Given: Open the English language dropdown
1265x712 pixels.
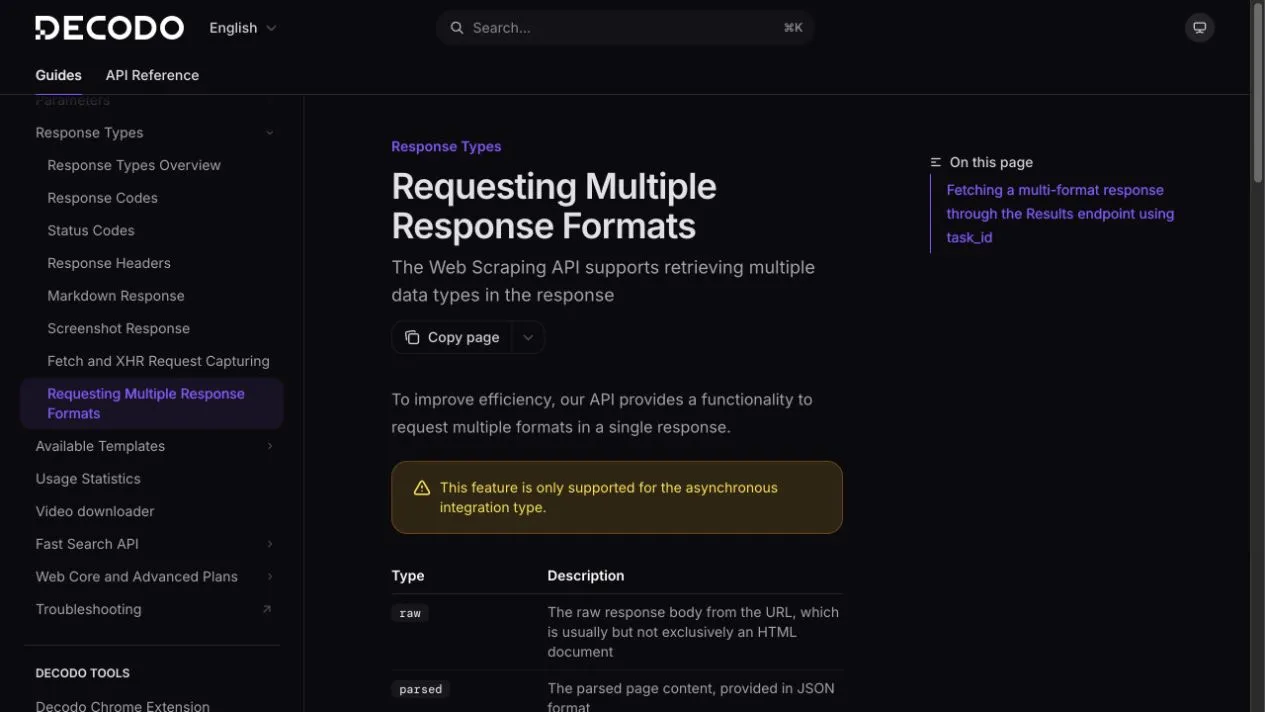Looking at the screenshot, I should coord(243,28).
